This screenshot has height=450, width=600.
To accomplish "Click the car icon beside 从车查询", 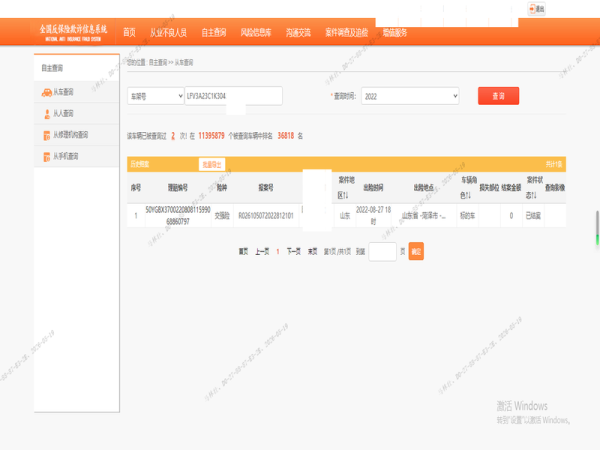I will coord(47,92).
